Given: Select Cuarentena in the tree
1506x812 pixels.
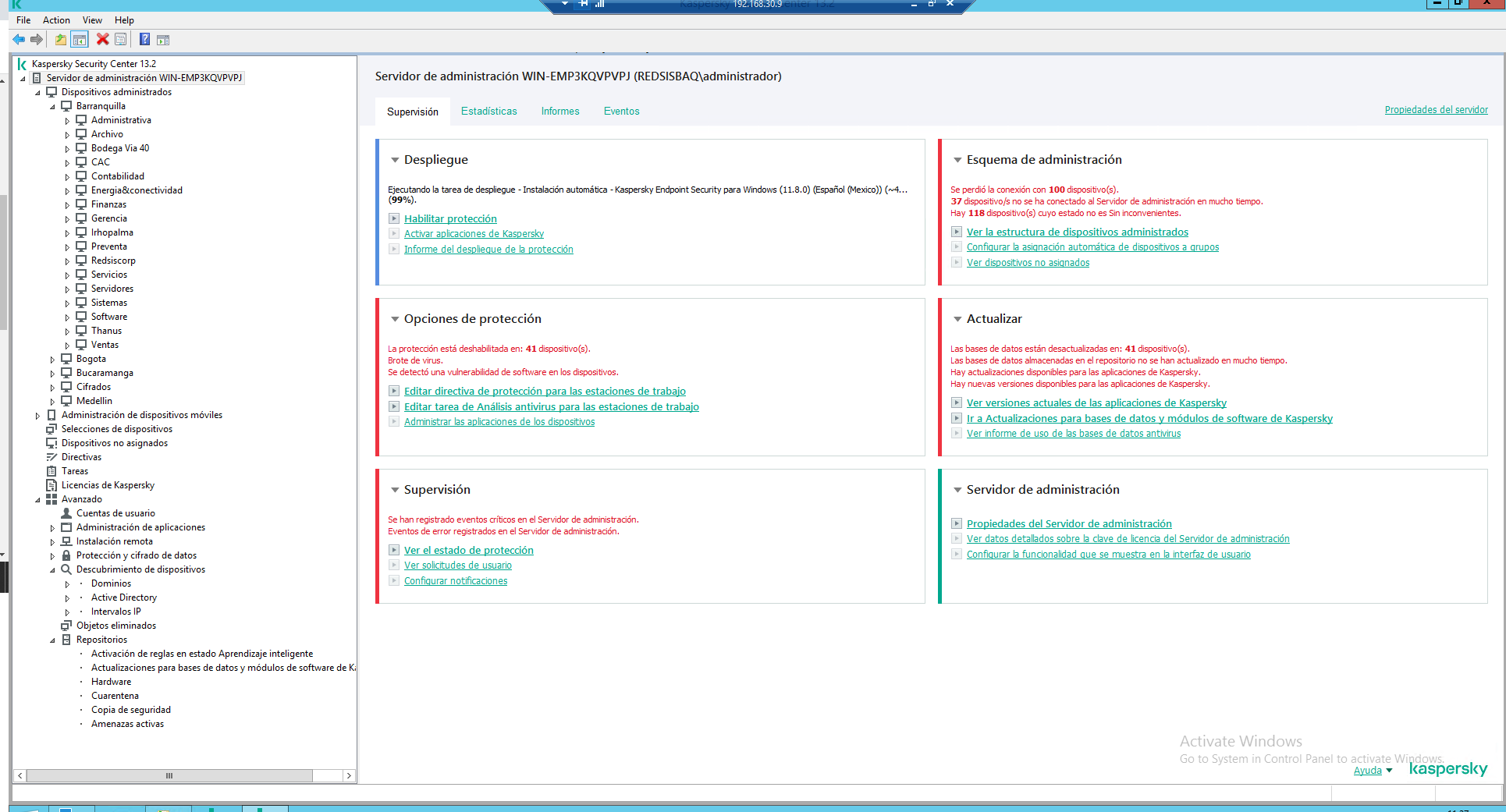Looking at the screenshot, I should tap(115, 696).
